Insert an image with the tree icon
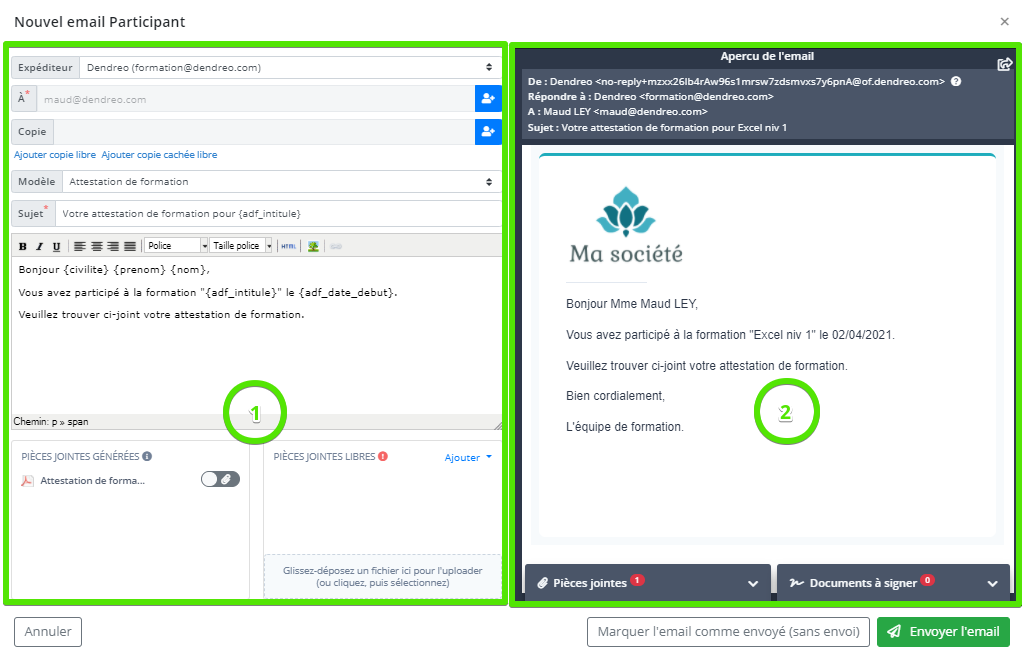Screen dimensions: 1027x657 pos(313,246)
